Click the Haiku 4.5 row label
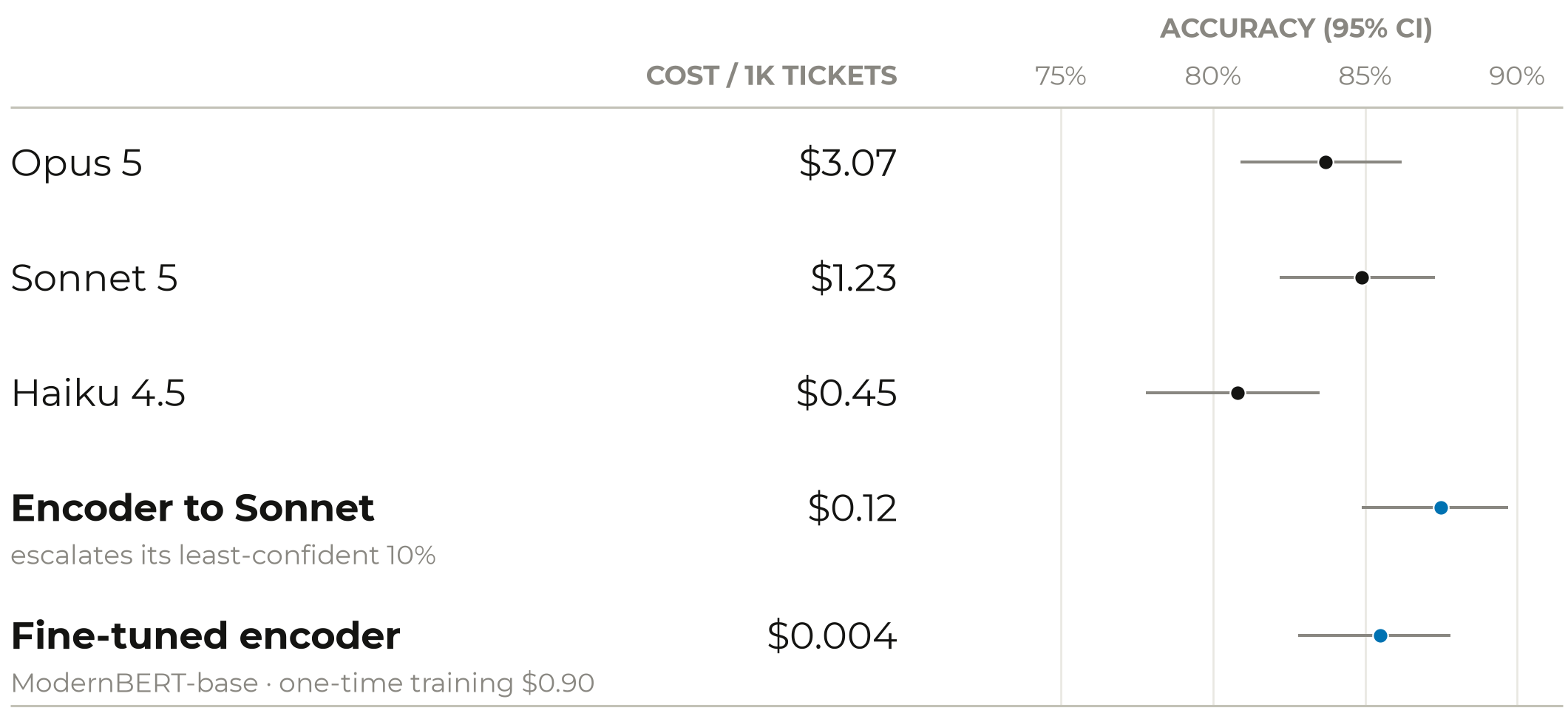This screenshot has height=719, width=1568. [98, 393]
